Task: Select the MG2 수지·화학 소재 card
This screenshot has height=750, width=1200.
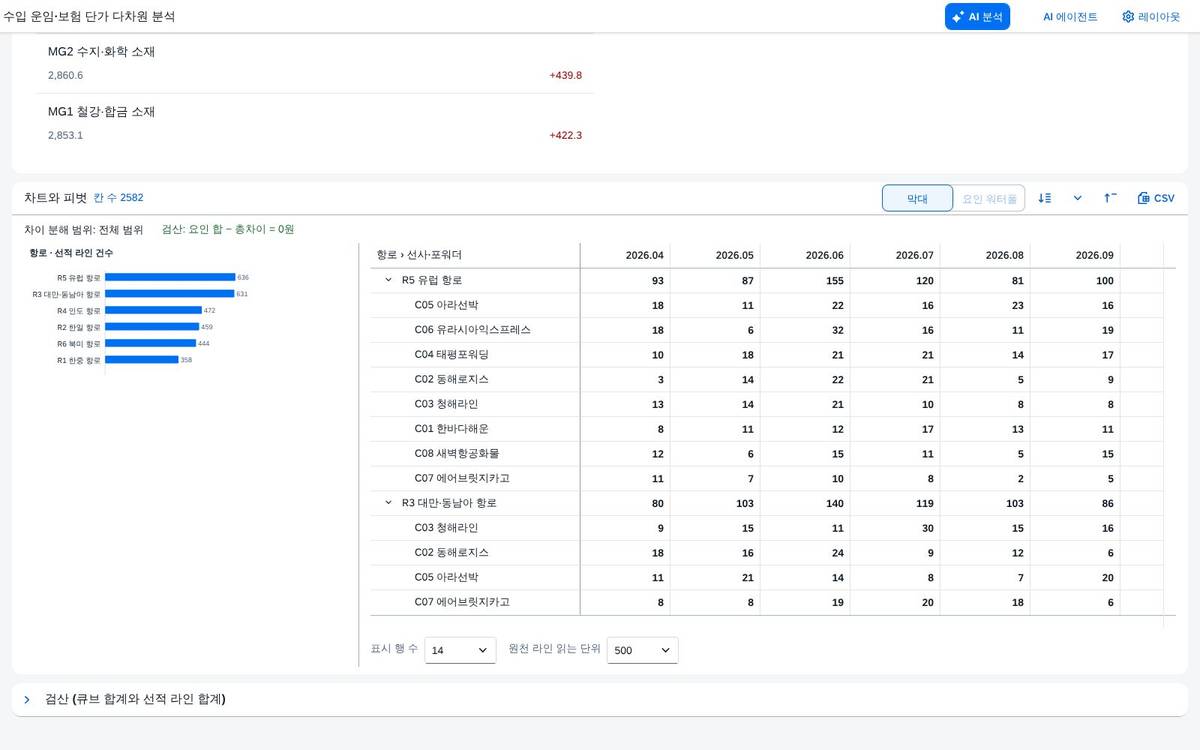Action: click(x=315, y=63)
